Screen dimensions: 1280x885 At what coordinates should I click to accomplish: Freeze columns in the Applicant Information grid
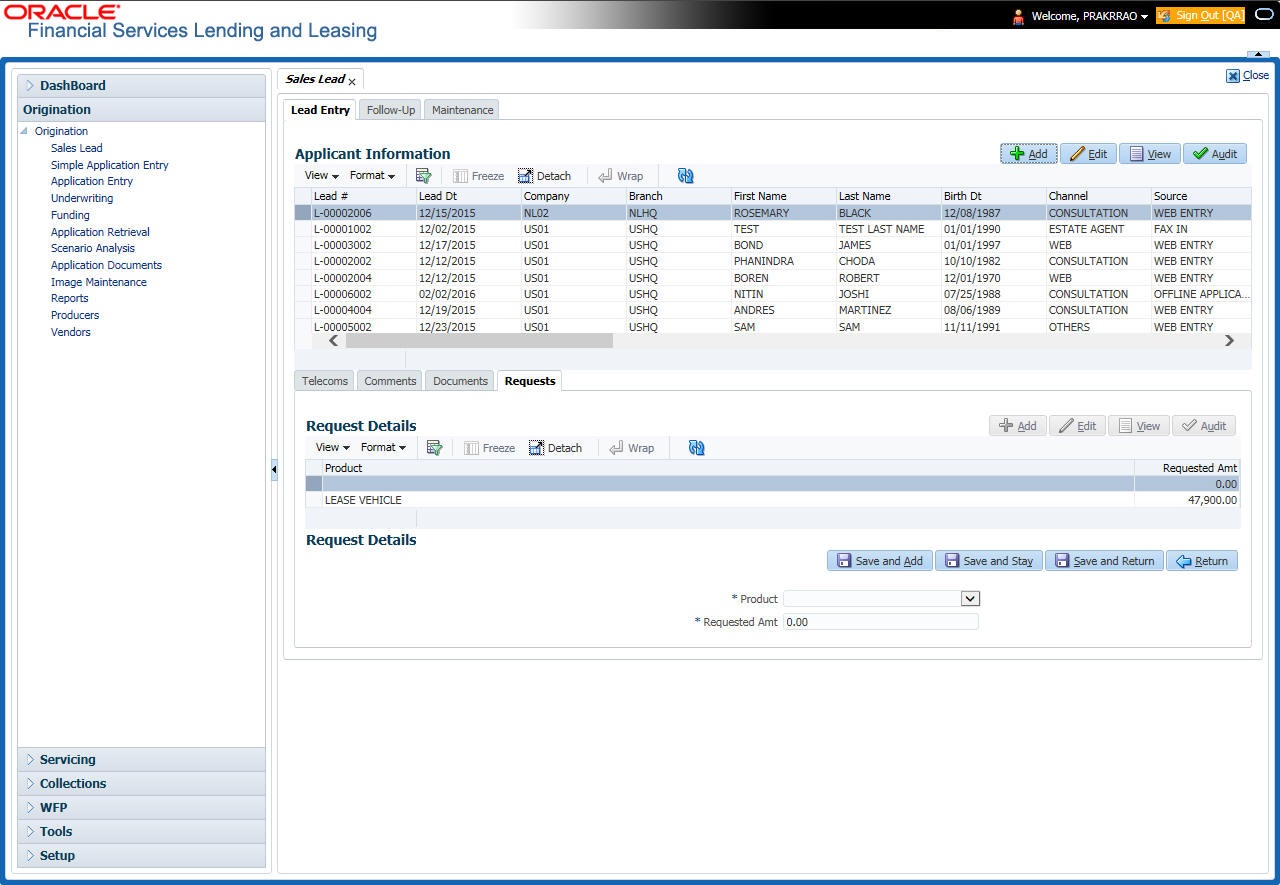point(477,175)
